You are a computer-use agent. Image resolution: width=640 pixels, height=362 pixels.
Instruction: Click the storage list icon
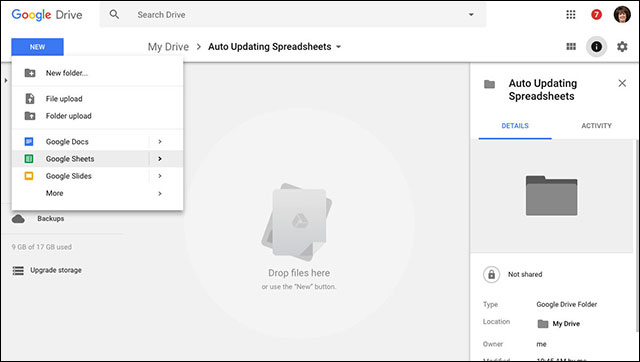(18, 271)
